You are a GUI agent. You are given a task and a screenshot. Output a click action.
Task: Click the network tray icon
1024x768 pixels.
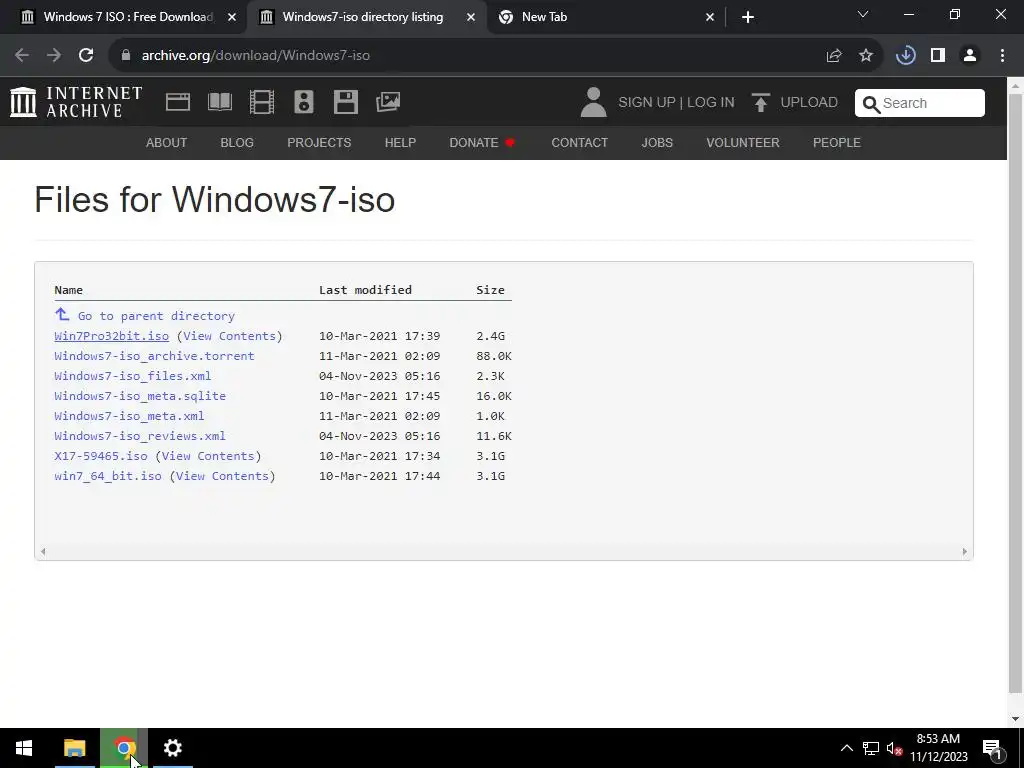(871, 748)
